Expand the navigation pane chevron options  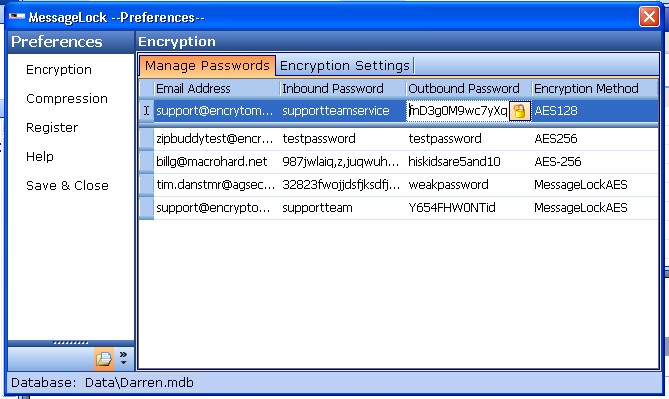pyautogui.click(x=124, y=358)
